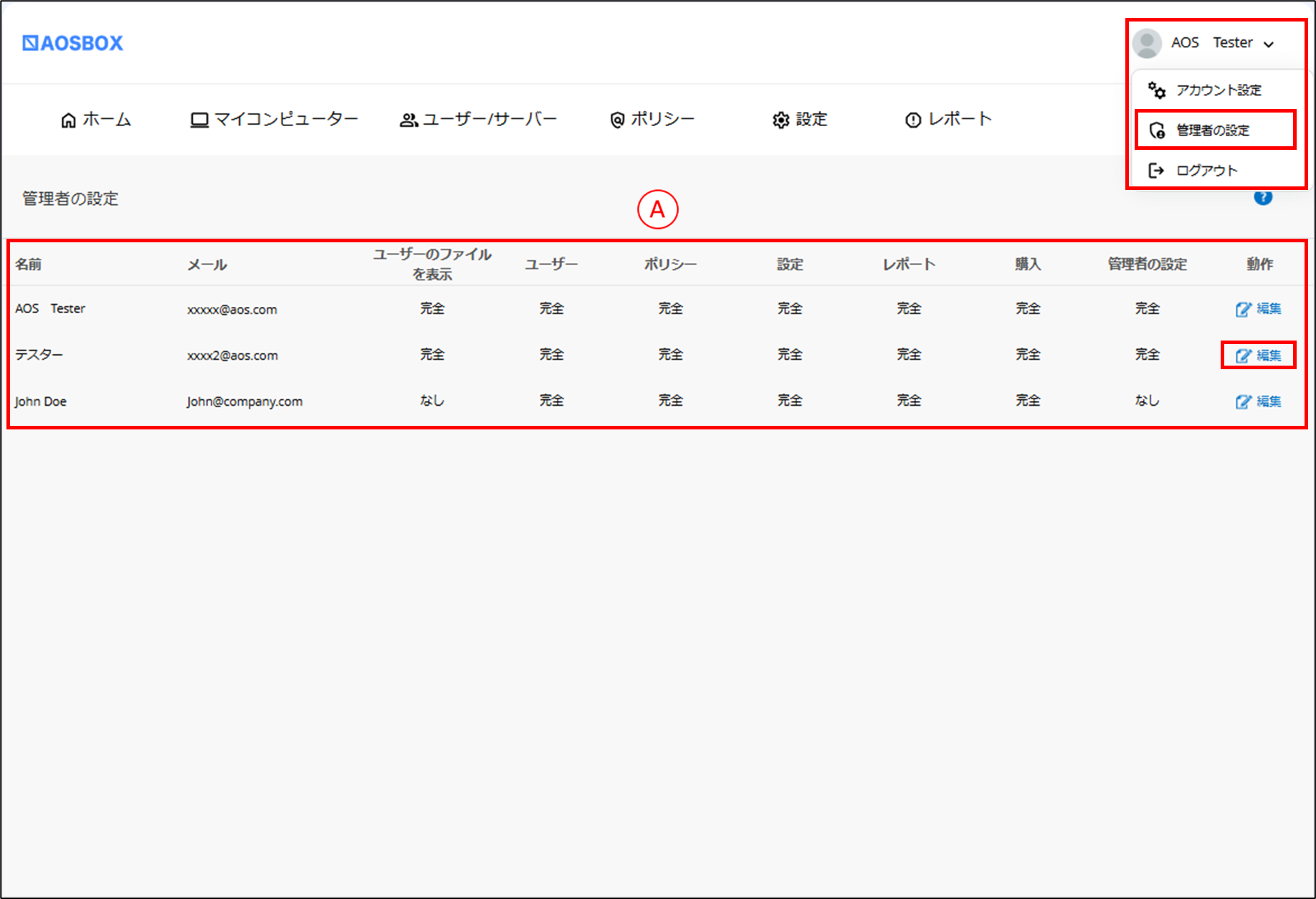Open the レポート tab
The width and height of the screenshot is (1316, 899).
(948, 119)
